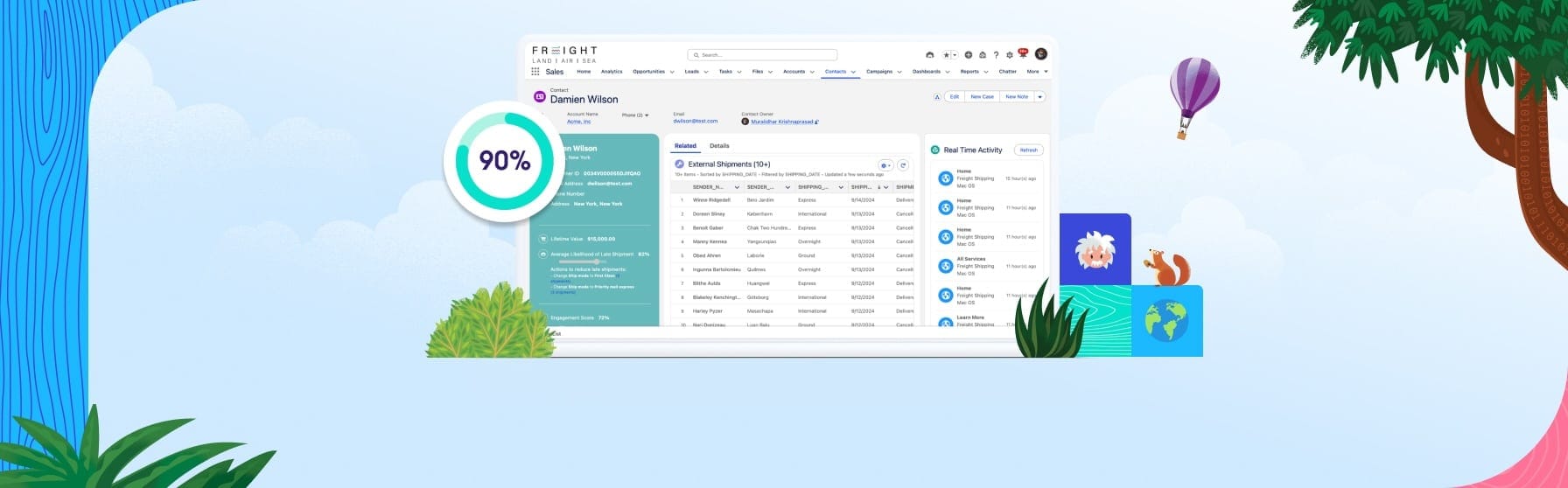The height and width of the screenshot is (488, 1568).
Task: Refresh the External Shipments list icon
Action: pos(903,165)
